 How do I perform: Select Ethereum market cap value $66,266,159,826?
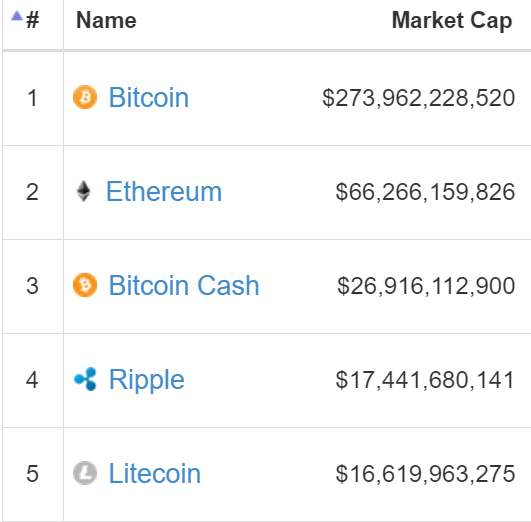click(425, 192)
